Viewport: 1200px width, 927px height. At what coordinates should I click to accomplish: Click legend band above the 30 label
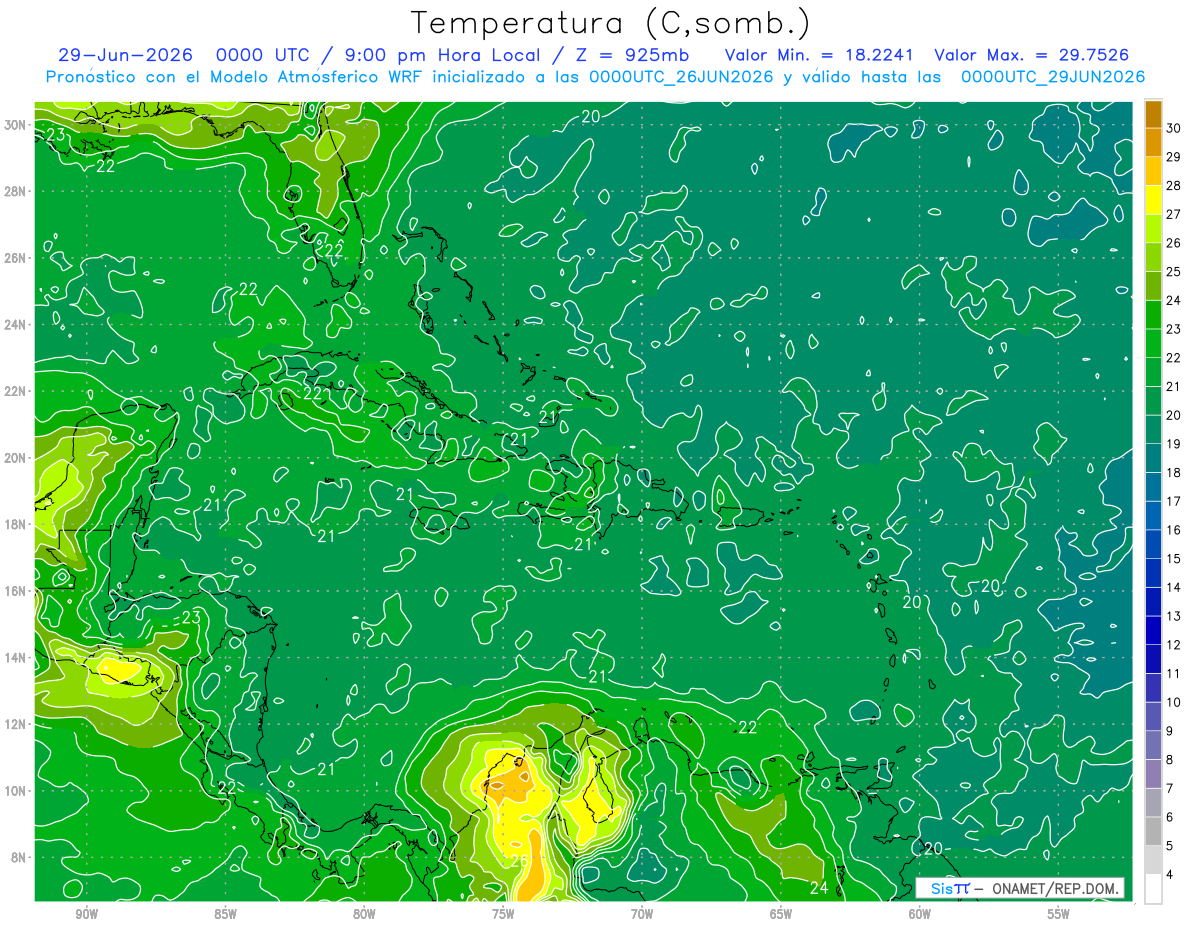pos(1154,114)
